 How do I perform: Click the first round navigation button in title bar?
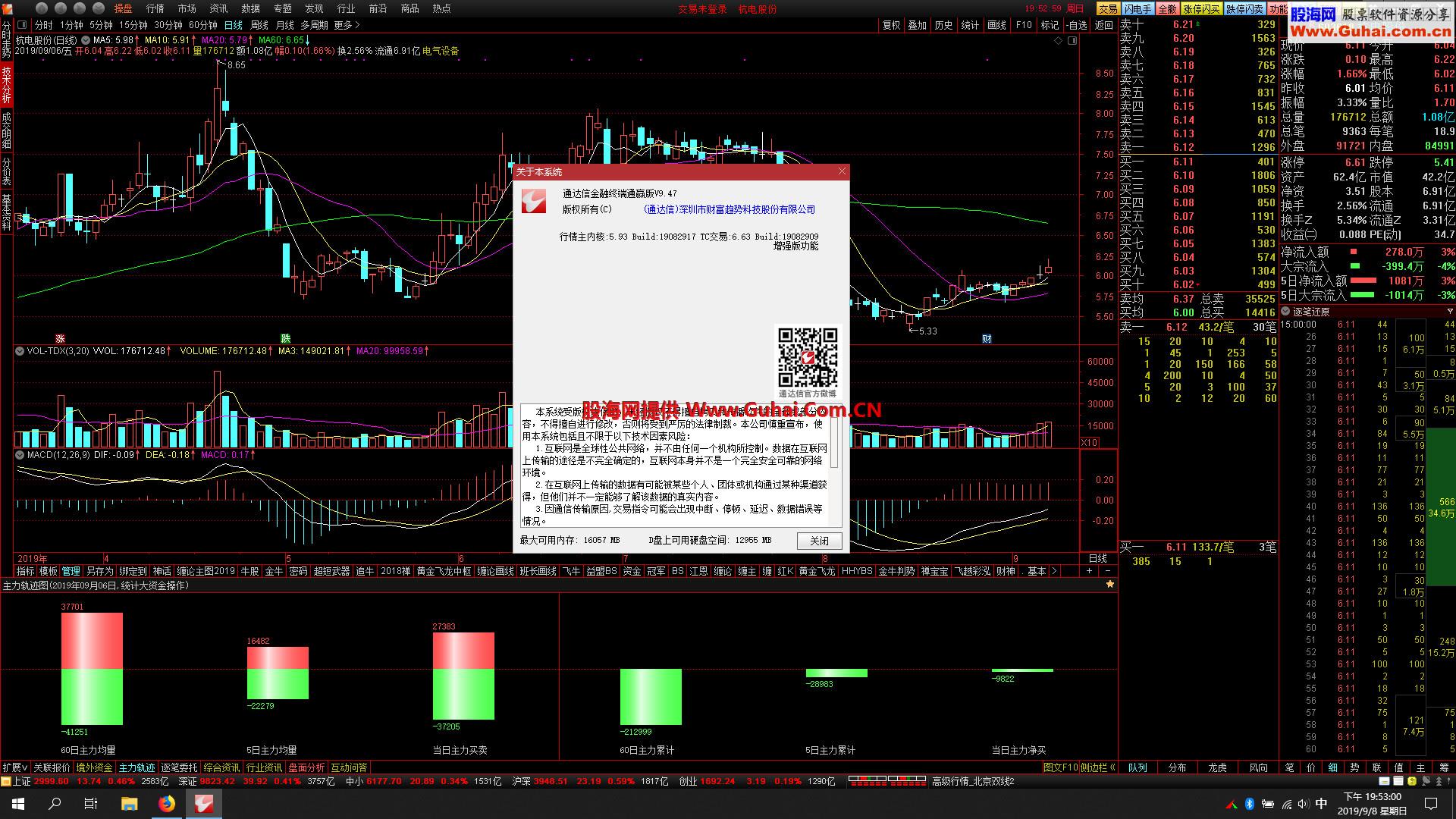pos(42,8)
